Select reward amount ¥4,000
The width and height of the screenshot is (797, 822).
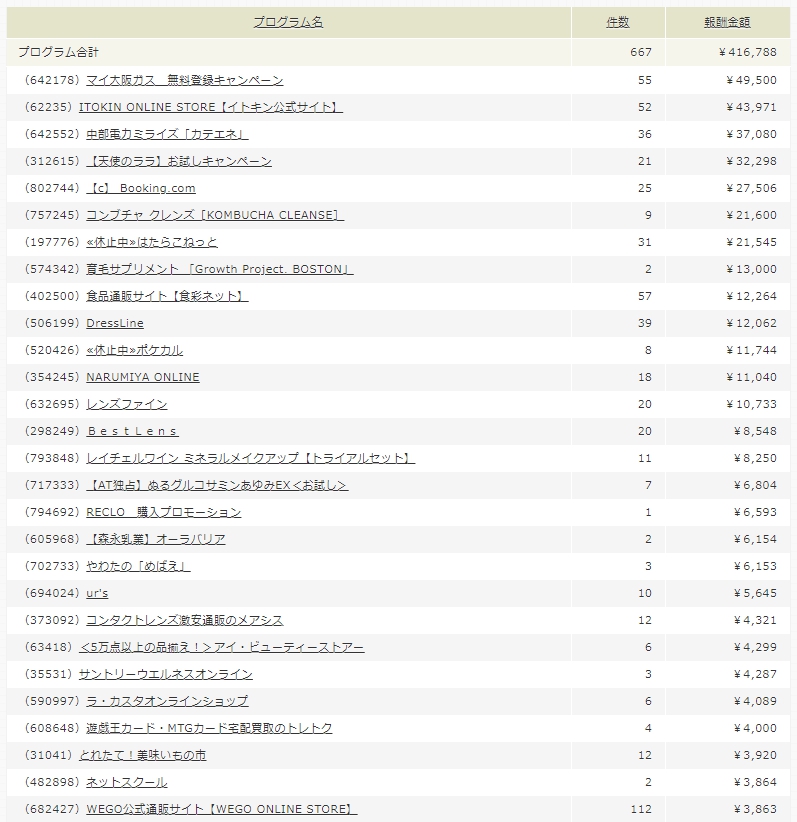(755, 728)
